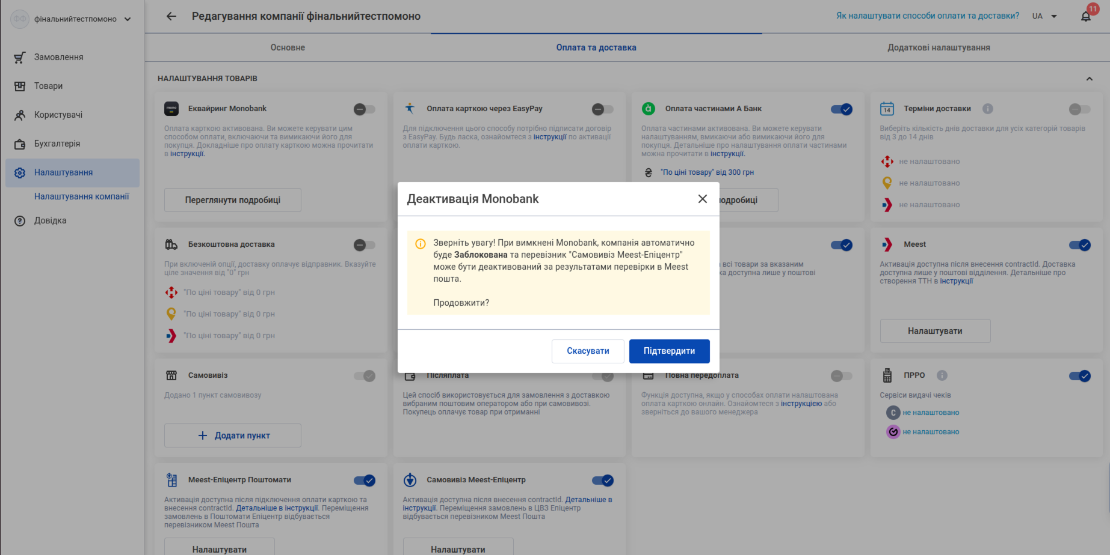Cancel the dialog with Скасувати

588,351
